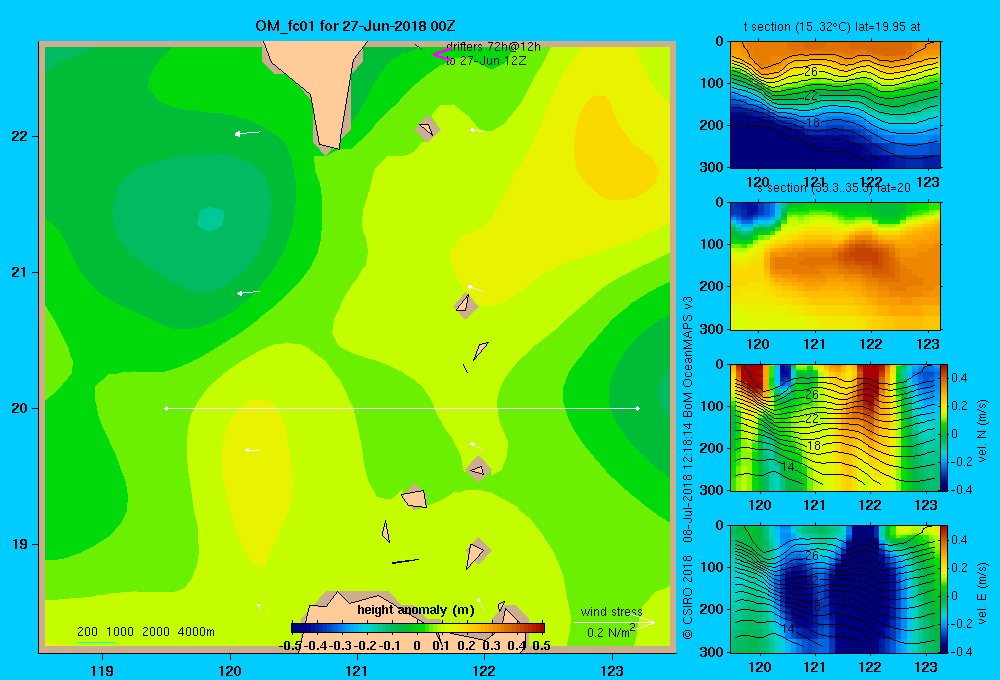This screenshot has width=1000, height=680.
Task: Click the "26" contour label in temperature section
Action: 811,72
